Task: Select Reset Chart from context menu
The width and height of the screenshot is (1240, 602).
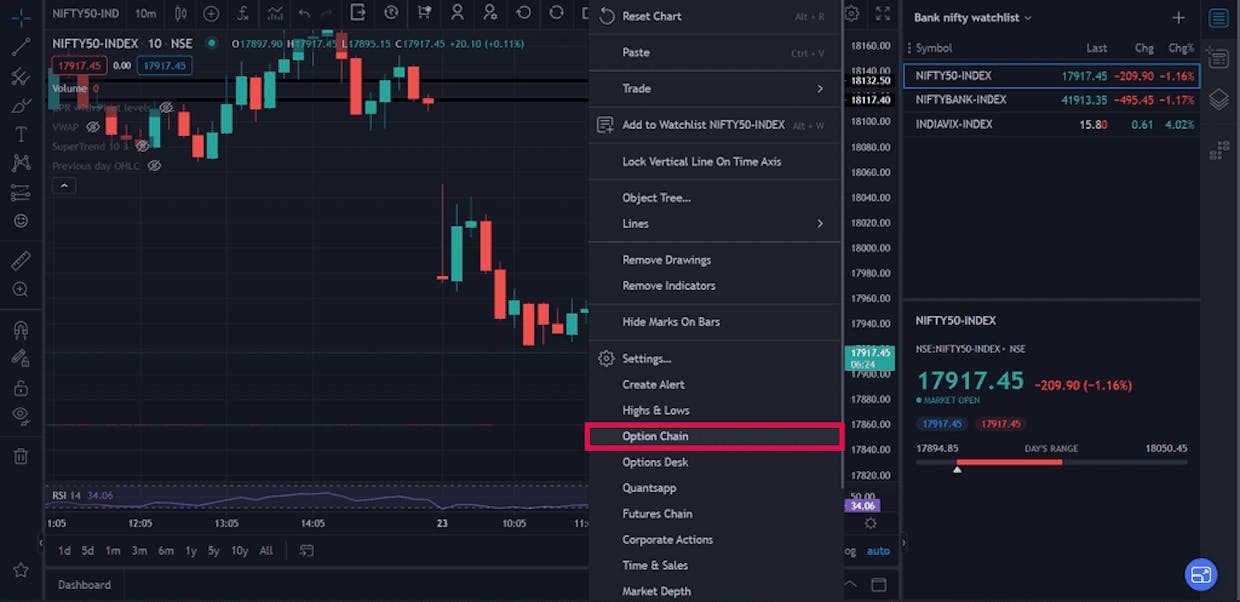Action: (715, 16)
